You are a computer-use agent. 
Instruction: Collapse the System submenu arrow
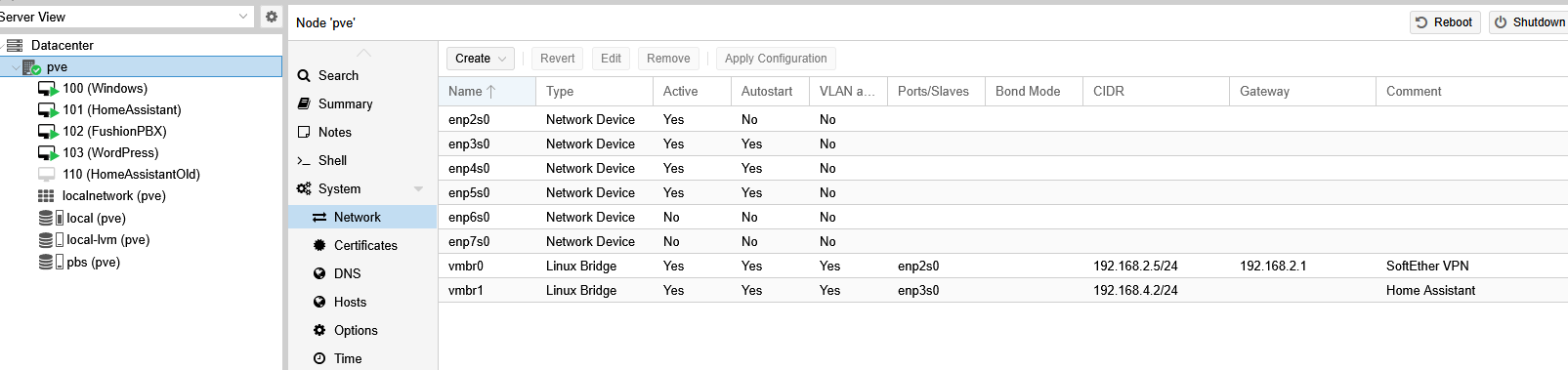tap(418, 188)
